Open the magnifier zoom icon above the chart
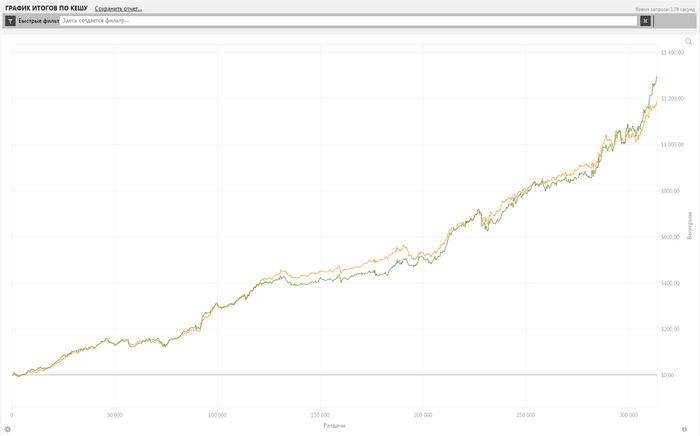700x436 pixels. (x=688, y=42)
